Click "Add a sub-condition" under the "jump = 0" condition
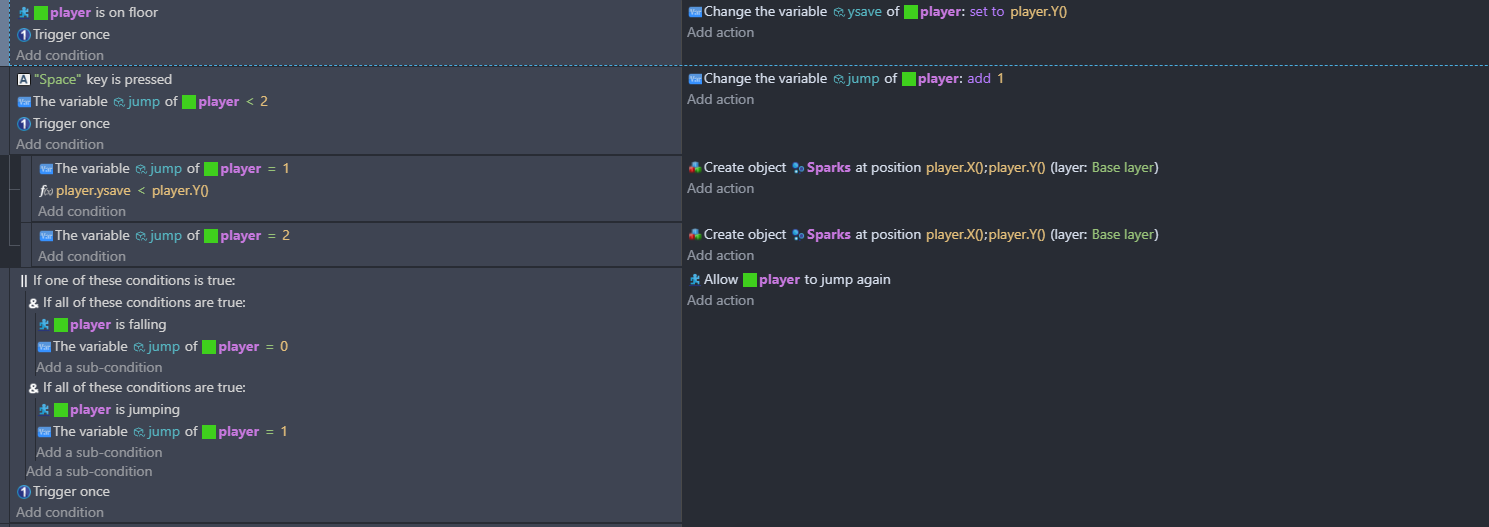The width and height of the screenshot is (1489, 527). [x=99, y=368]
